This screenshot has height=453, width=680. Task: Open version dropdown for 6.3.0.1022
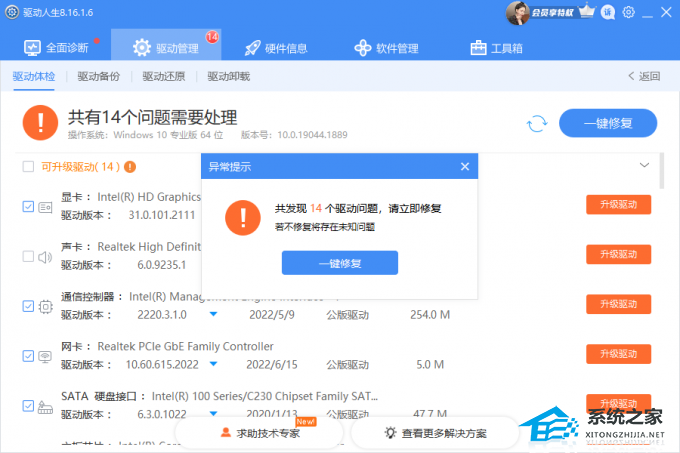tap(213, 414)
